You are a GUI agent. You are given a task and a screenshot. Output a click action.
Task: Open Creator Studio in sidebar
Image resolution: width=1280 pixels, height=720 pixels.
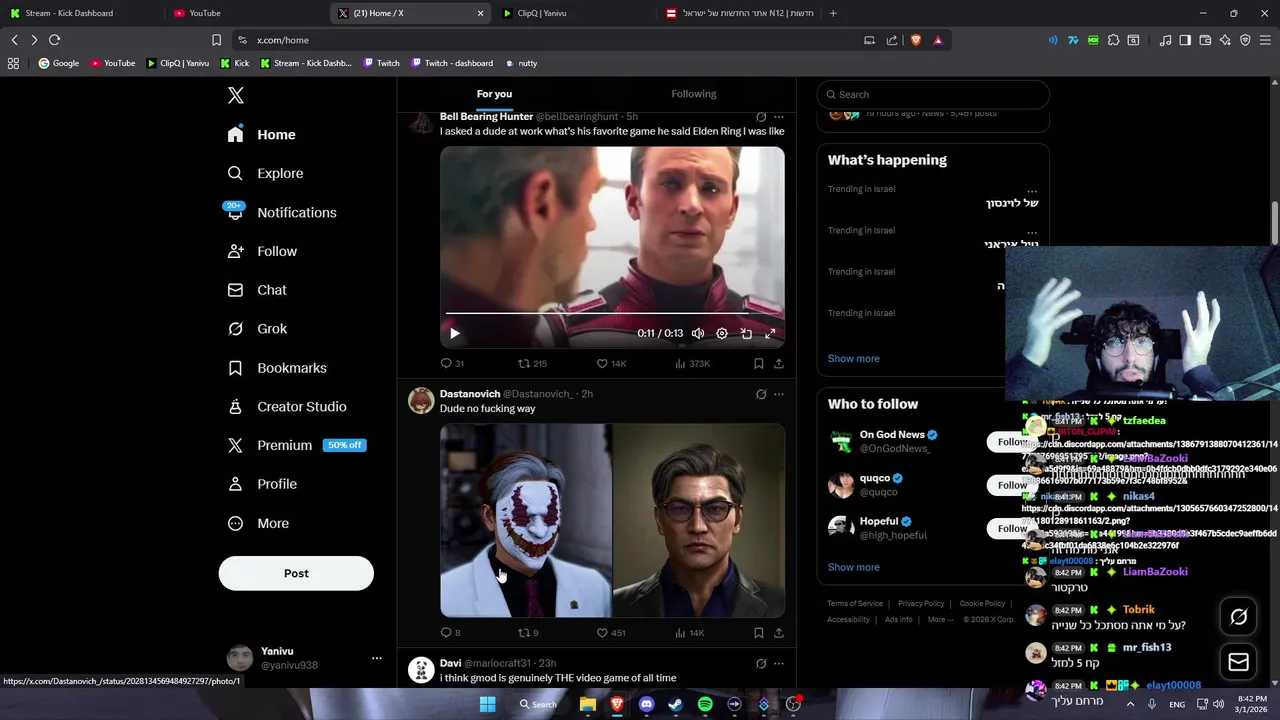coord(286,407)
